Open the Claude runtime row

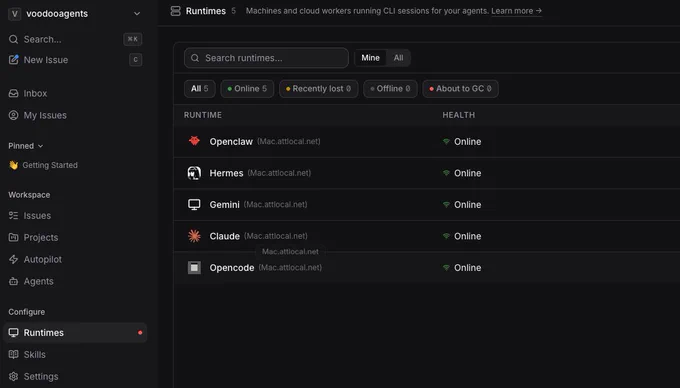pos(427,236)
